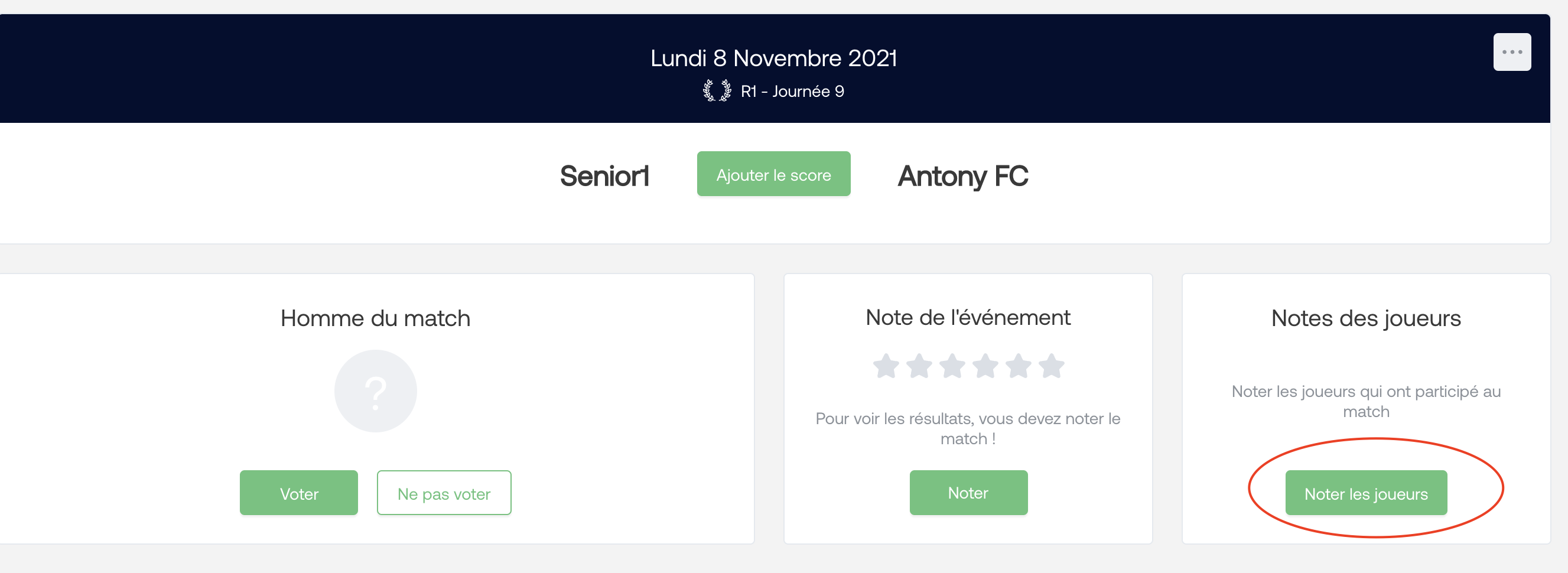The height and width of the screenshot is (573, 1568).
Task: Click the Lundi 8 Novembre 2021 date
Action: tap(773, 58)
